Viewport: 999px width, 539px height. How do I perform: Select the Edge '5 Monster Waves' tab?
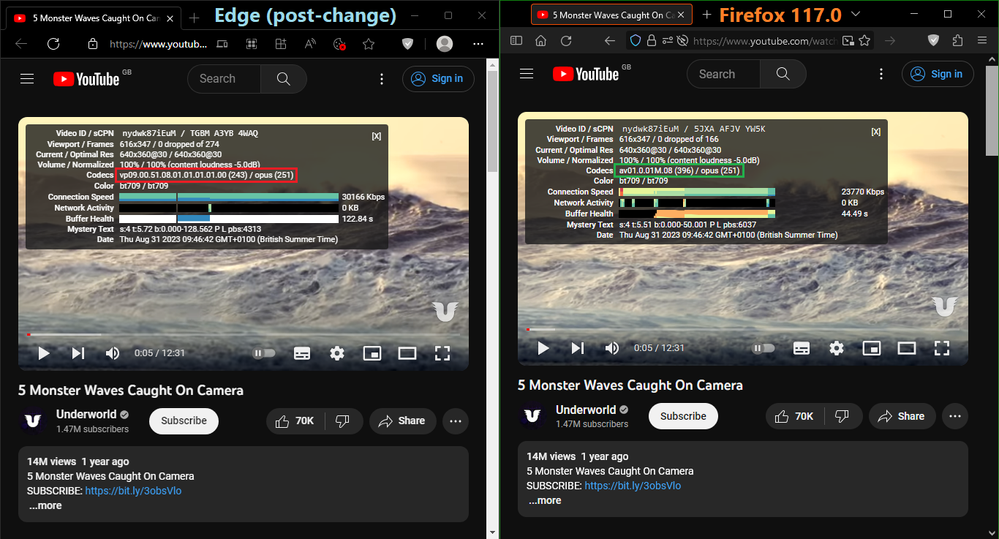tap(94, 18)
